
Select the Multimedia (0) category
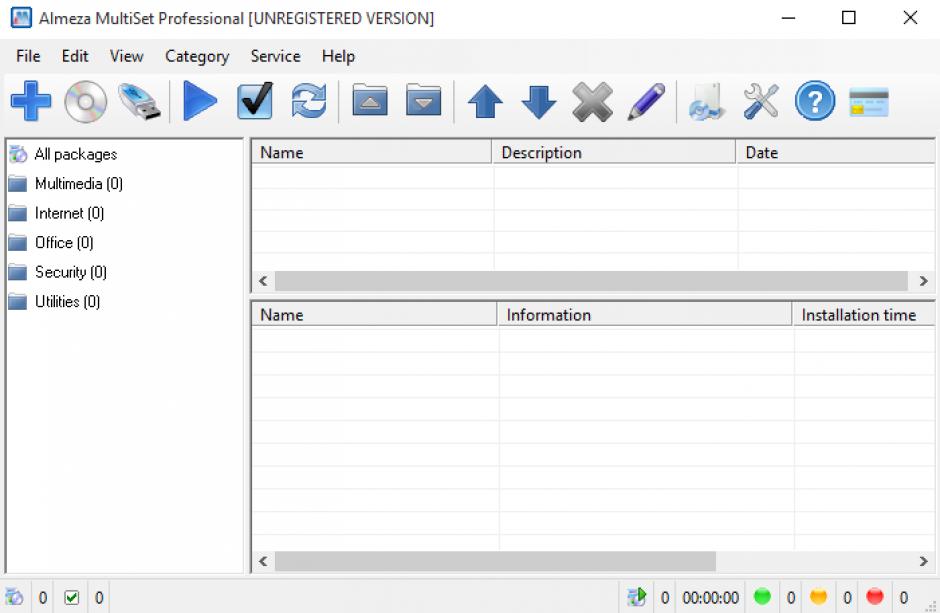(x=79, y=183)
